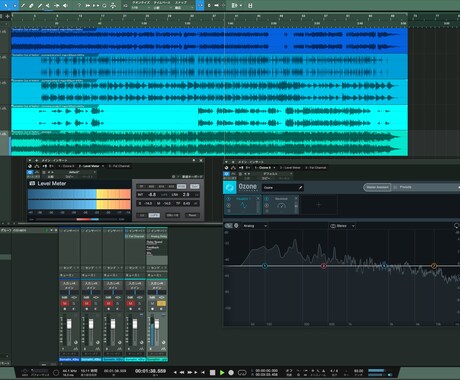This screenshot has height=380, width=460.
Task: Select the teal EQ node 1 on the curve
Action: pos(265,266)
